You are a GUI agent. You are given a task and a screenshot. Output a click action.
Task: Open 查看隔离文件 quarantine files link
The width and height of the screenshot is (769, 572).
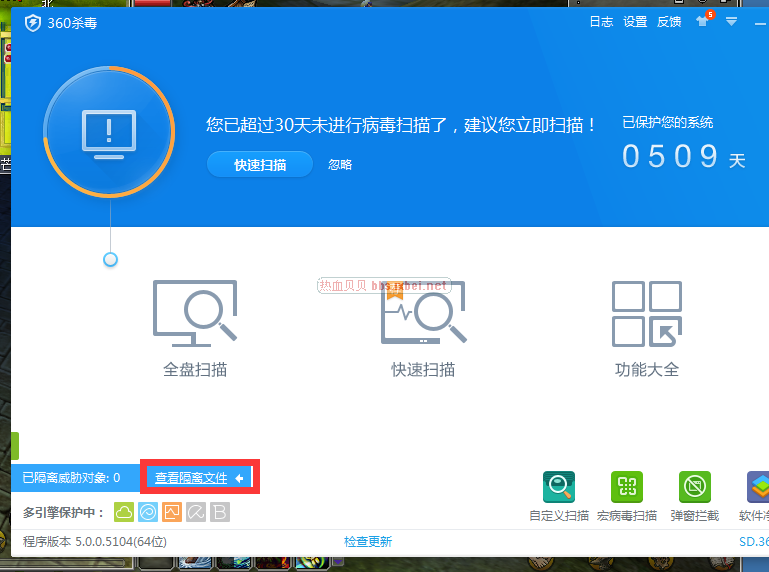pyautogui.click(x=192, y=478)
